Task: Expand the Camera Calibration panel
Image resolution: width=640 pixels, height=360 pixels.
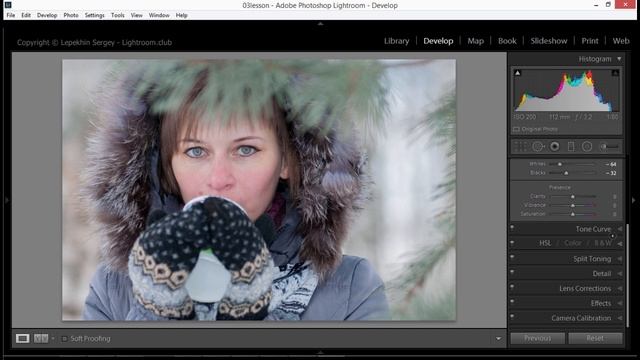Action: [x=620, y=318]
